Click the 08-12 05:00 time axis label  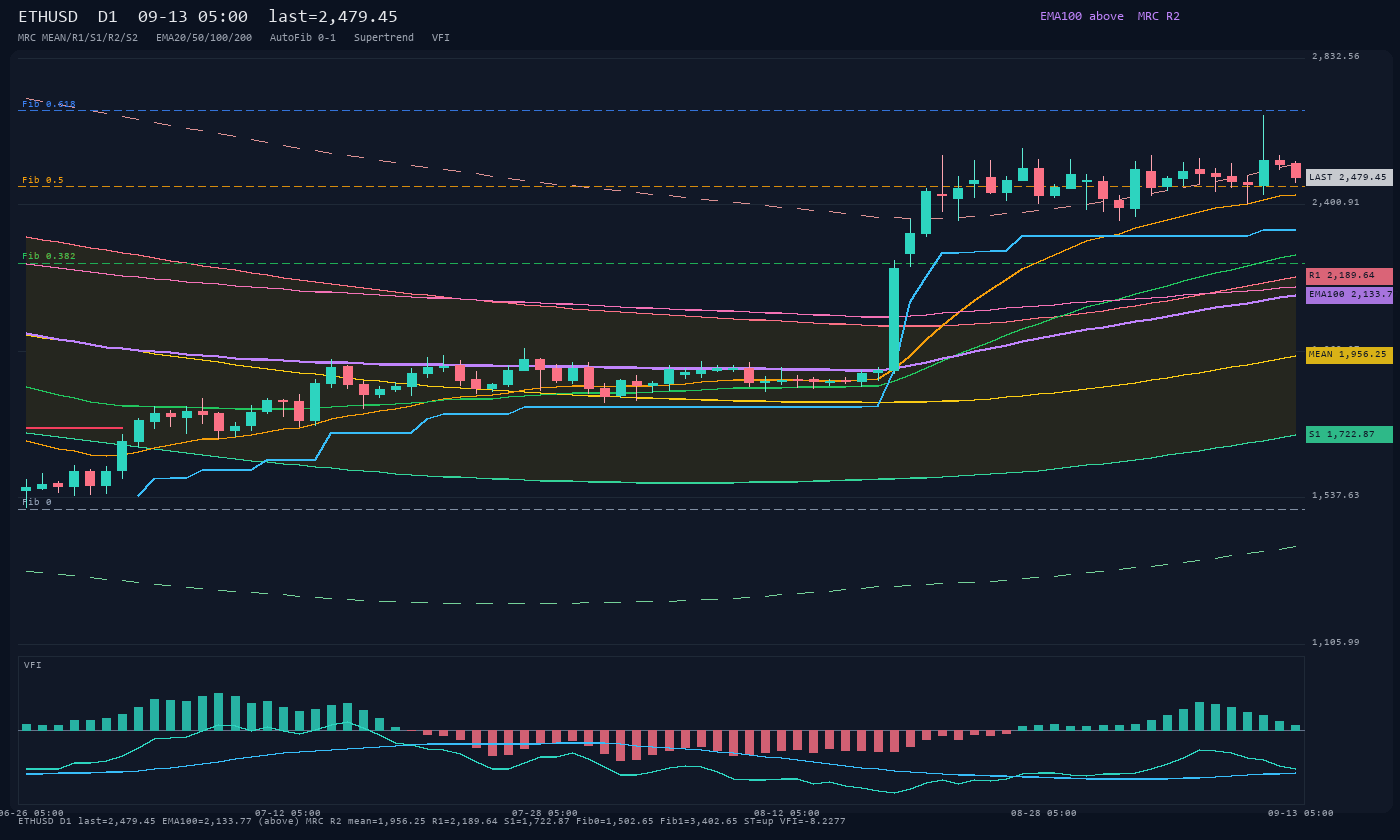(x=786, y=813)
